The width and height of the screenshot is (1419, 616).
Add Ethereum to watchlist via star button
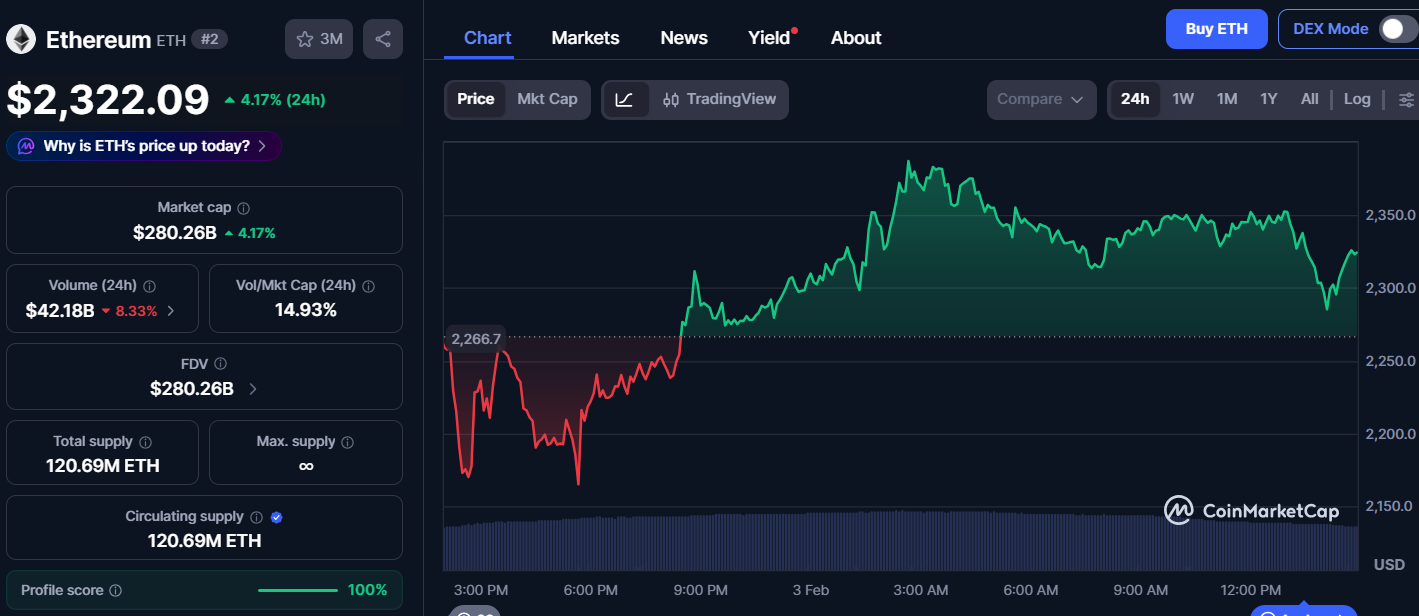[319, 39]
